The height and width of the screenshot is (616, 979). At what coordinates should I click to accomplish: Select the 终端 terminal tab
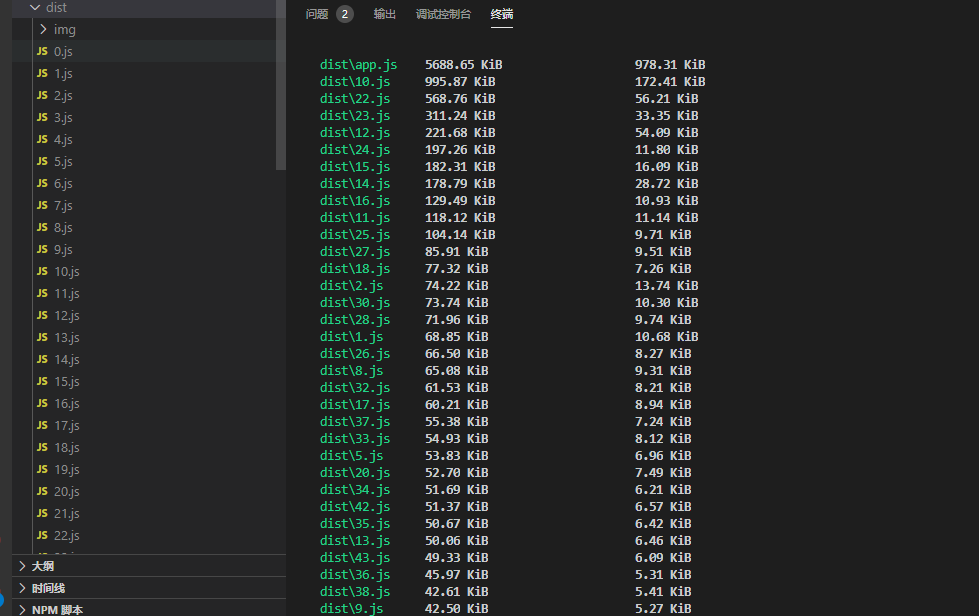click(x=502, y=14)
